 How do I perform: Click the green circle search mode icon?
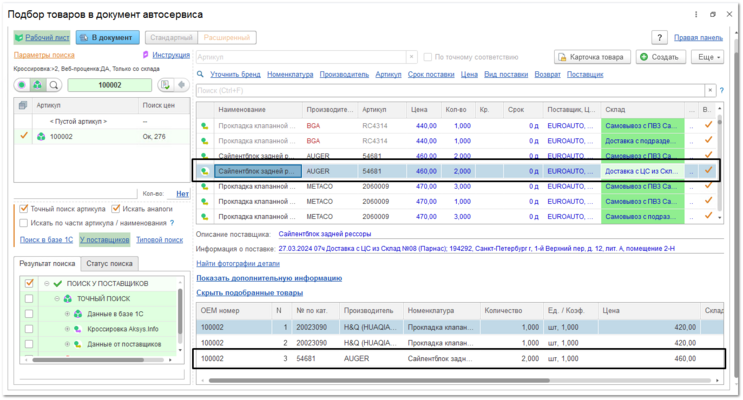(22, 85)
